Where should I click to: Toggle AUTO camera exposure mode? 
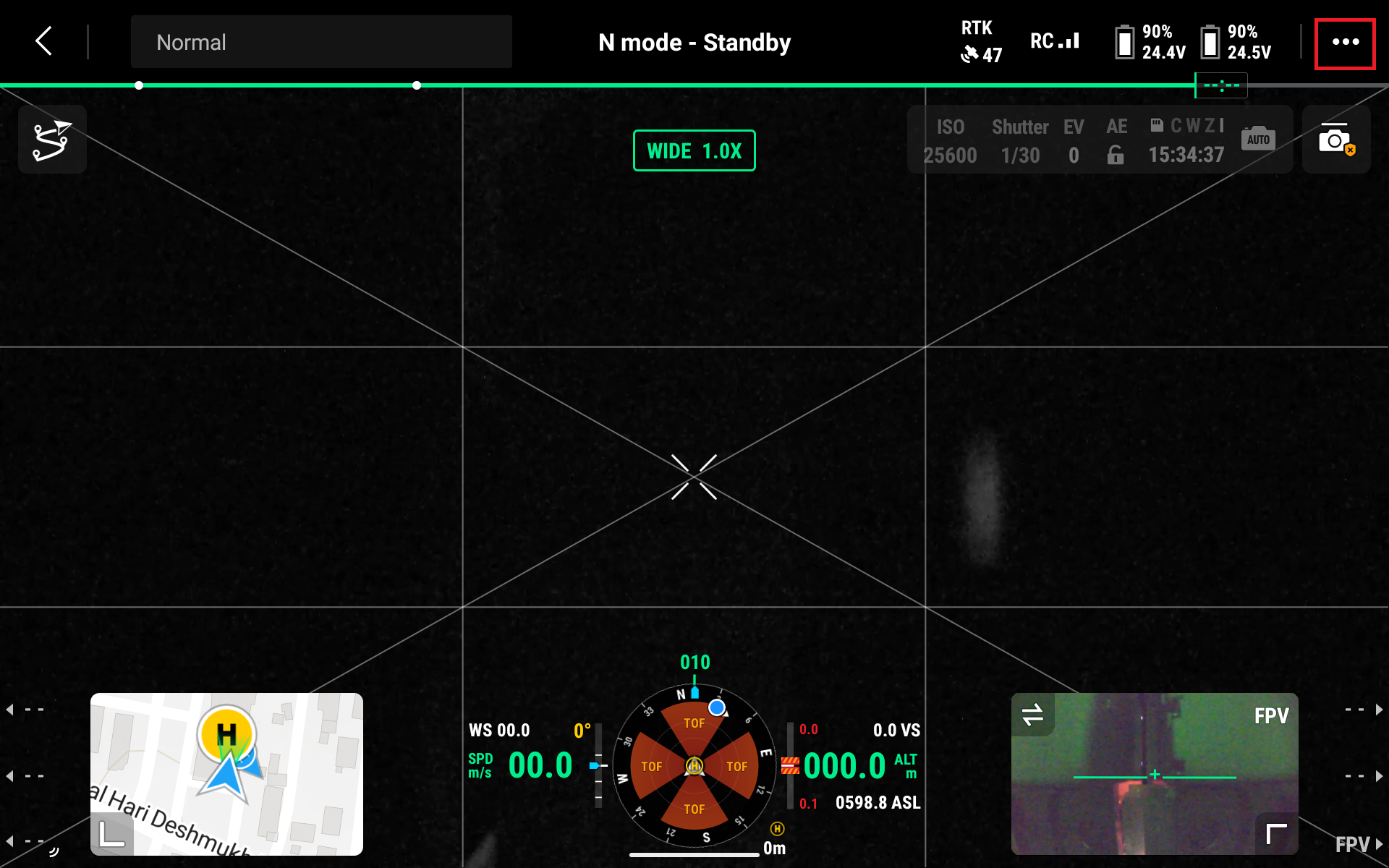(x=1258, y=139)
